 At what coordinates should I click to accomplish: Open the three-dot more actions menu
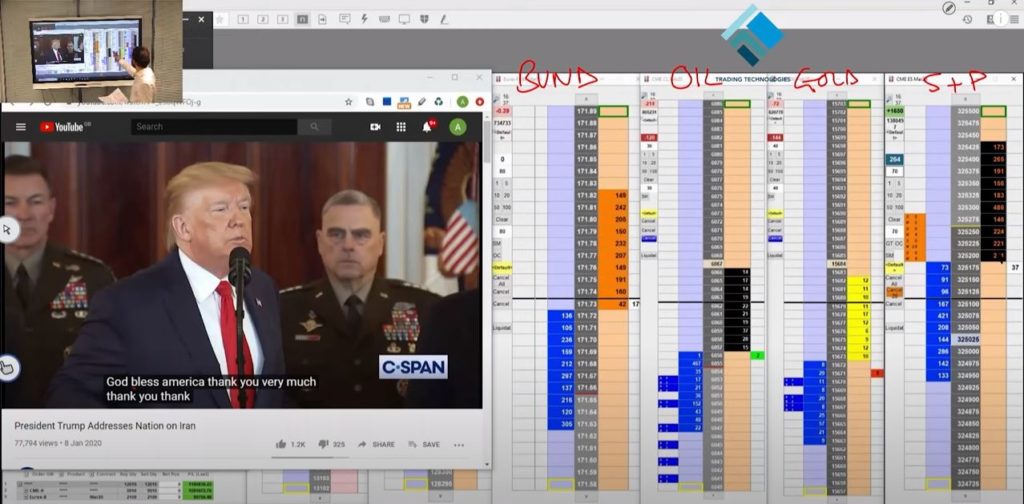459,444
